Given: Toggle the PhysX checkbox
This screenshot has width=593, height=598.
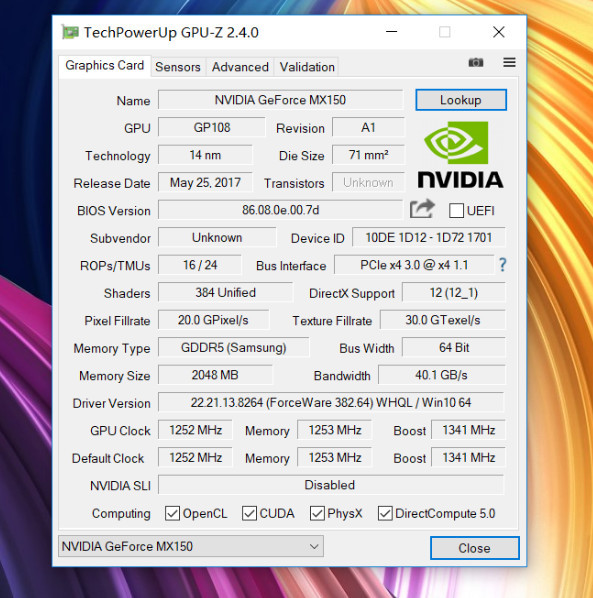Looking at the screenshot, I should tap(317, 513).
